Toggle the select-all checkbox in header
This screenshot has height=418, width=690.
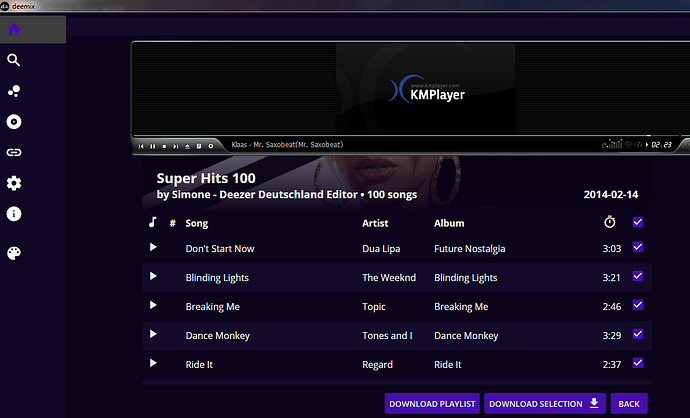(x=638, y=222)
